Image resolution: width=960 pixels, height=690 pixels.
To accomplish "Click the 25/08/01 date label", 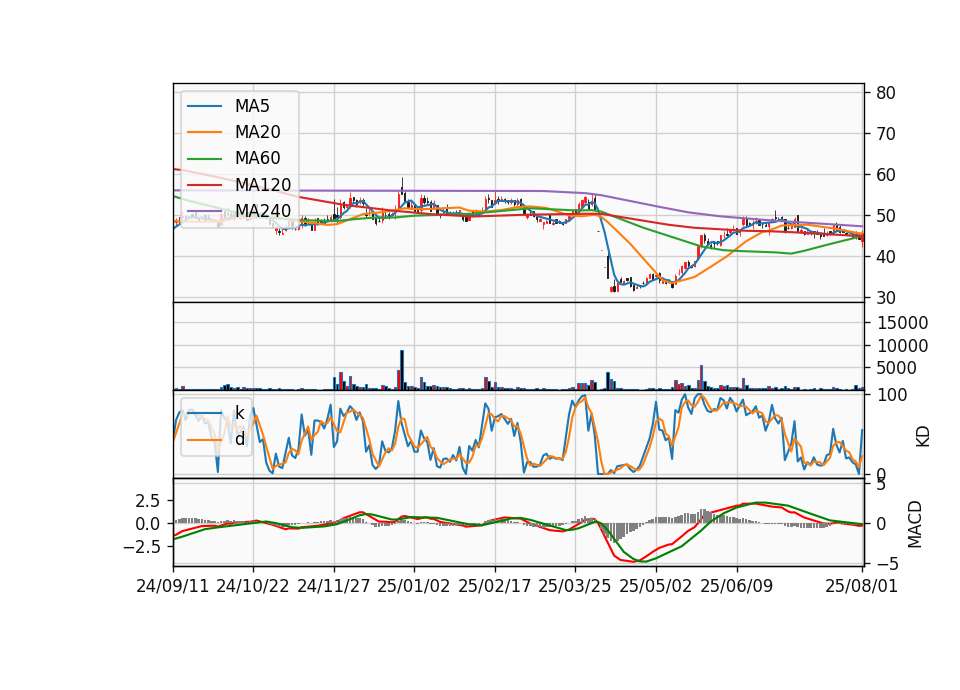I will pyautogui.click(x=862, y=586).
